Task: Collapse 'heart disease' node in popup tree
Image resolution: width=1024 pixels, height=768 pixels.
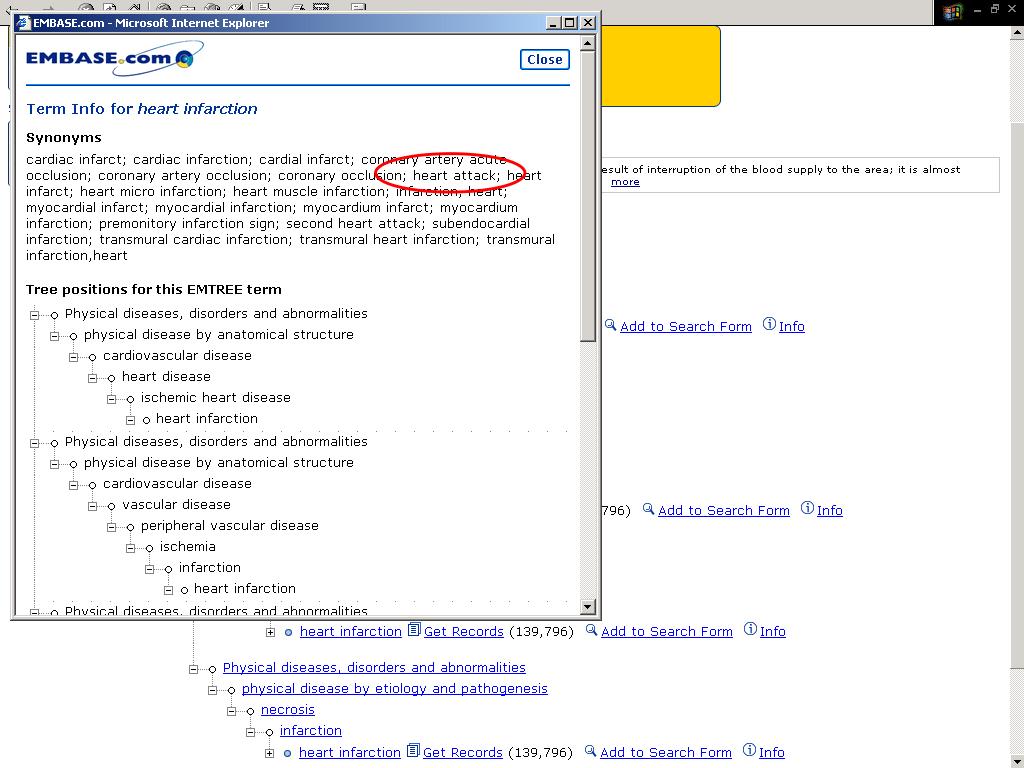Action: coord(93,378)
